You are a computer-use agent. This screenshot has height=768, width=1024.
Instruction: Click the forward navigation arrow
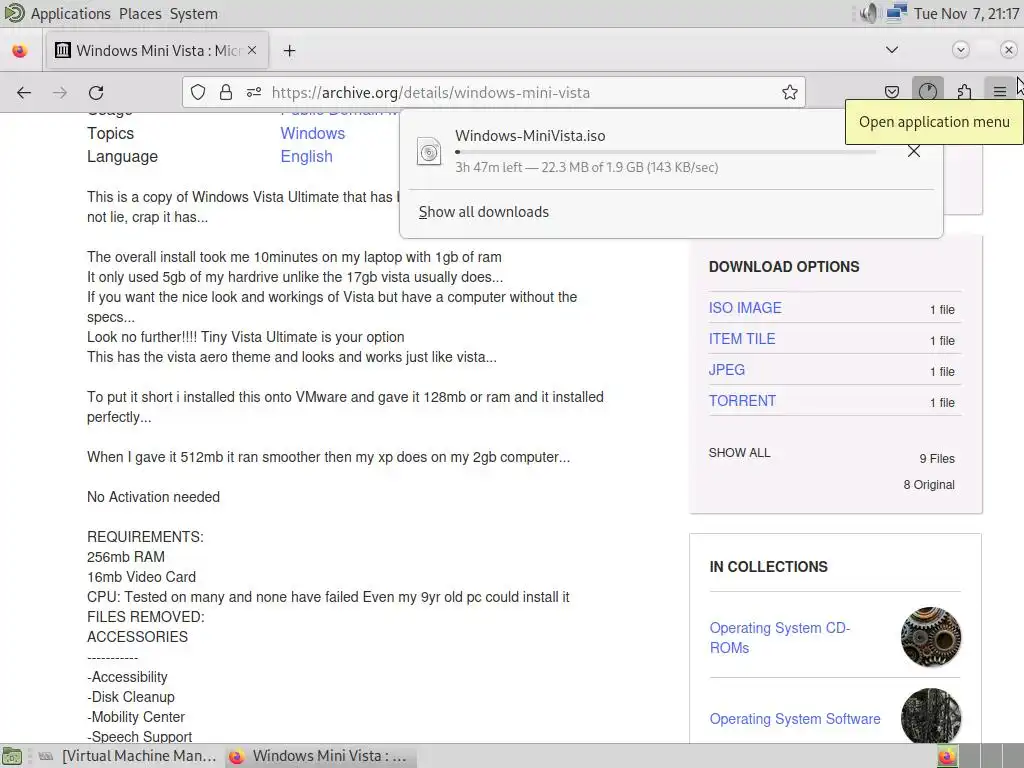tap(59, 93)
